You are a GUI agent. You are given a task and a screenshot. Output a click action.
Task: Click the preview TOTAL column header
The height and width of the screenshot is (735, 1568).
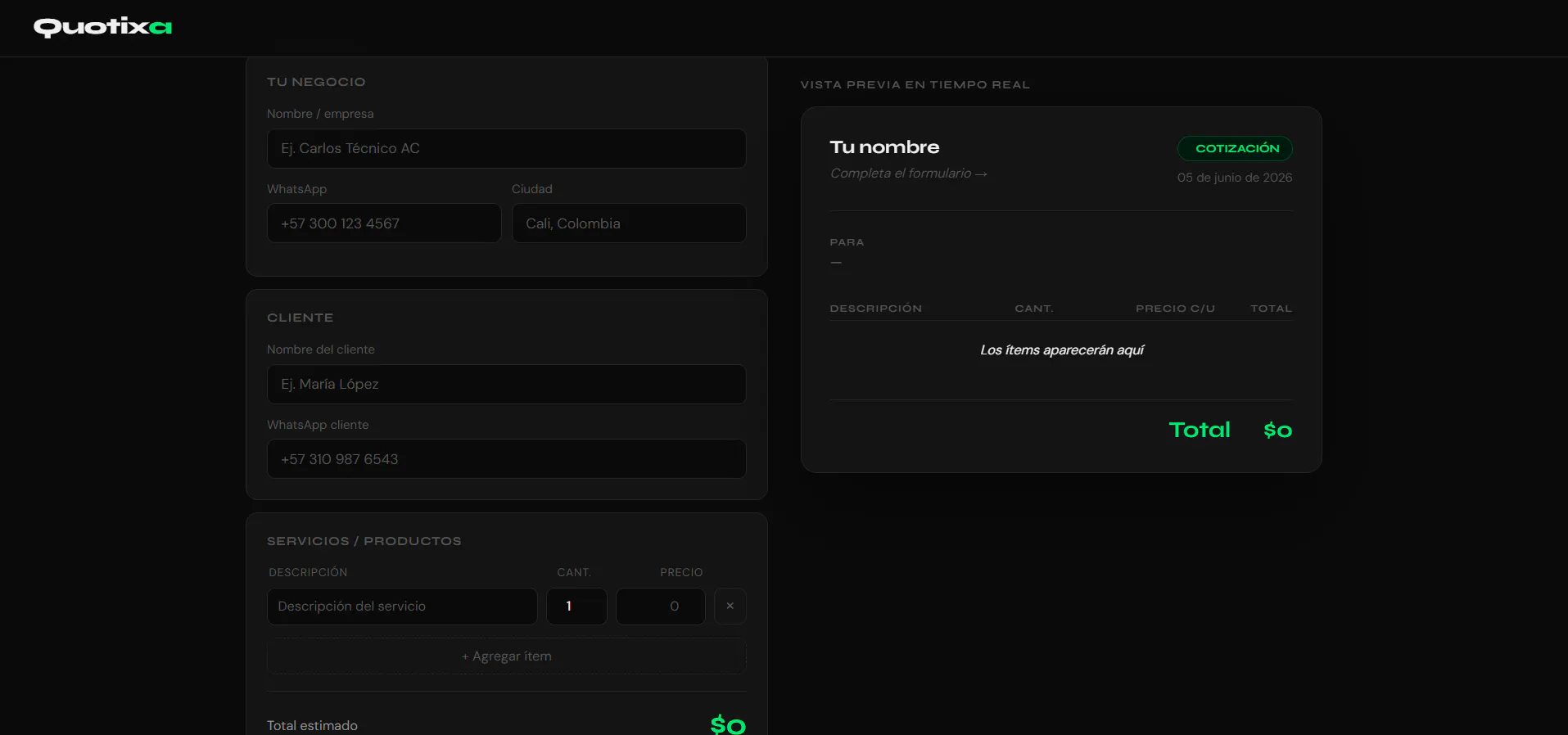coord(1271,309)
